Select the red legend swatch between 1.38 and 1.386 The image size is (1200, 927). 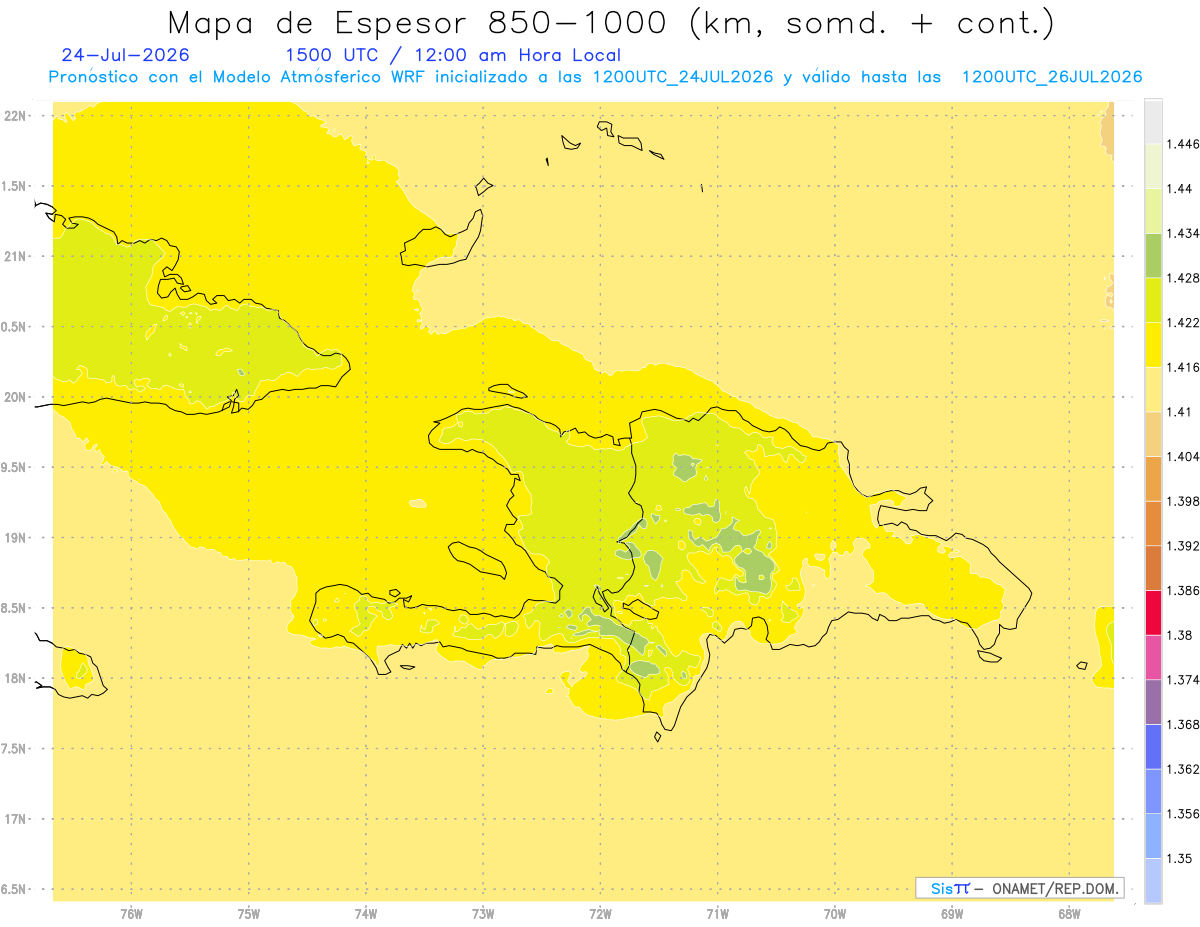click(x=1153, y=613)
